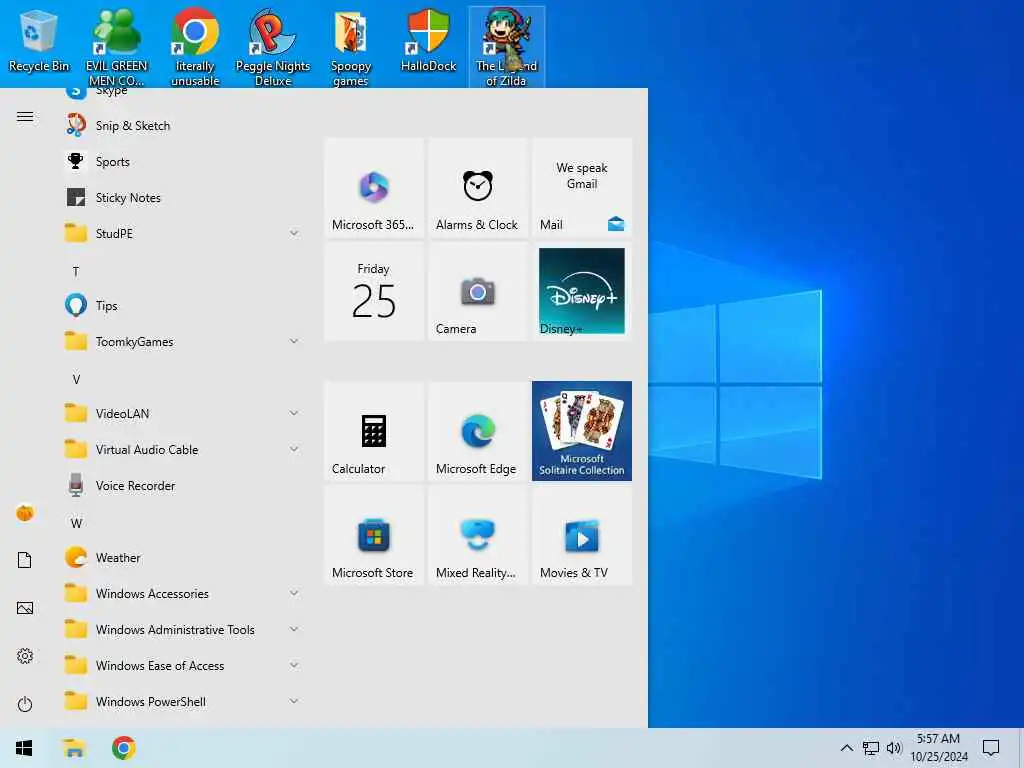The image size is (1024, 768).
Task: Expand Windows Ease of Access chevron
Action: tap(294, 665)
